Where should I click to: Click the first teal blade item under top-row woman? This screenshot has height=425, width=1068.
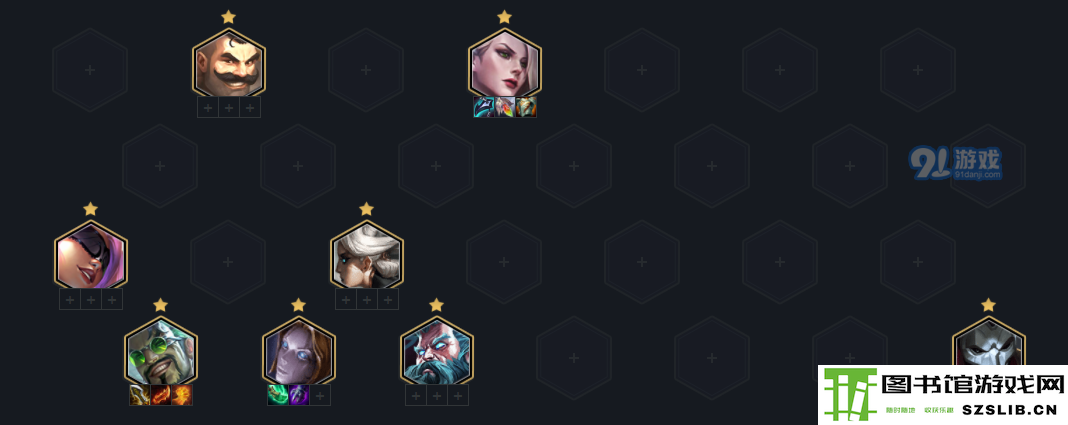(x=484, y=107)
